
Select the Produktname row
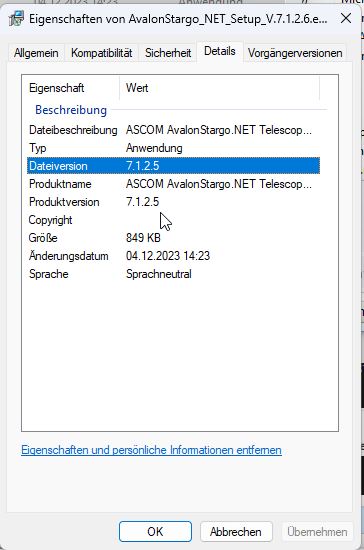tap(173, 184)
